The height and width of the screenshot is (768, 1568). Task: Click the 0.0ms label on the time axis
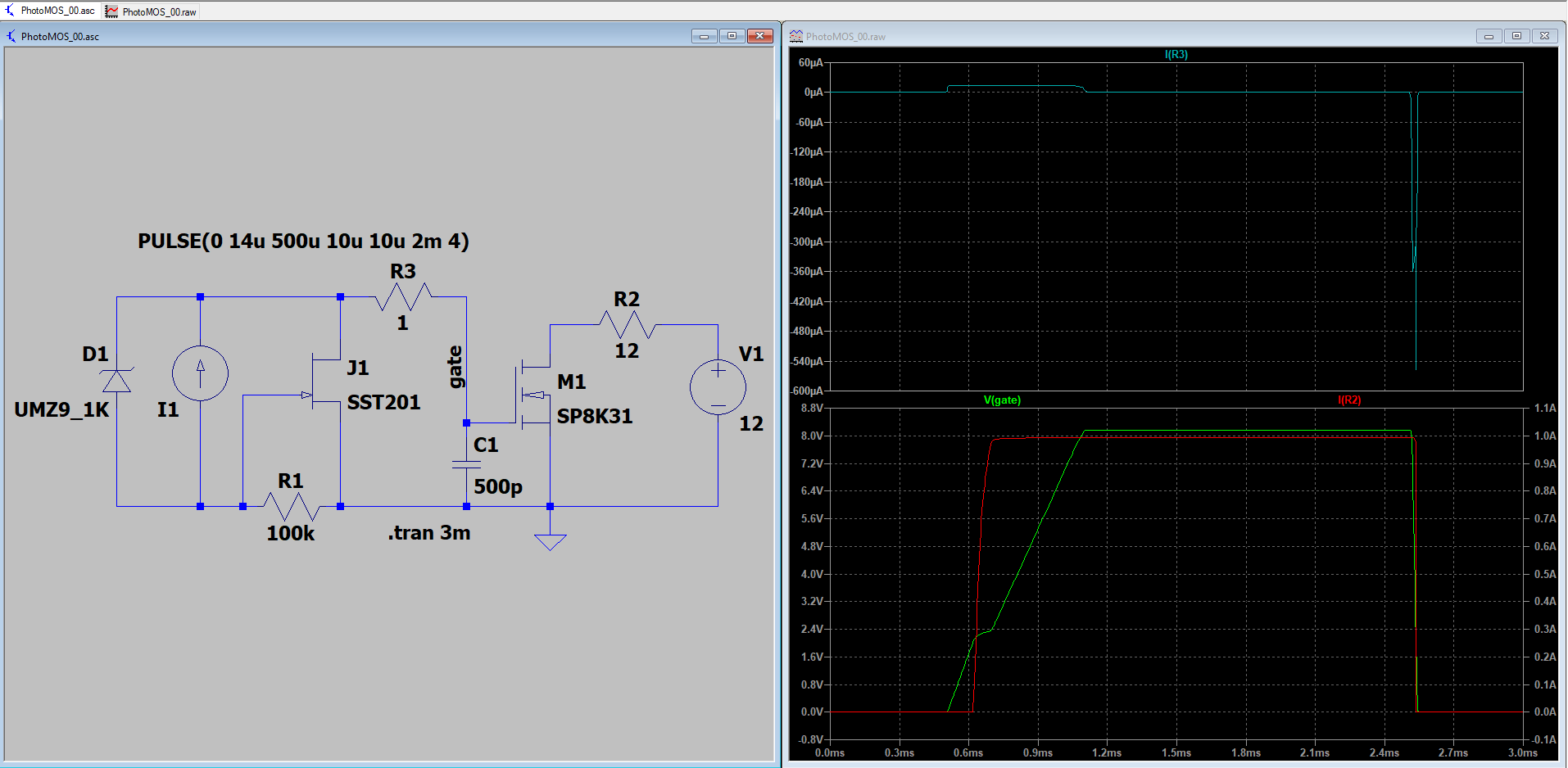click(829, 752)
